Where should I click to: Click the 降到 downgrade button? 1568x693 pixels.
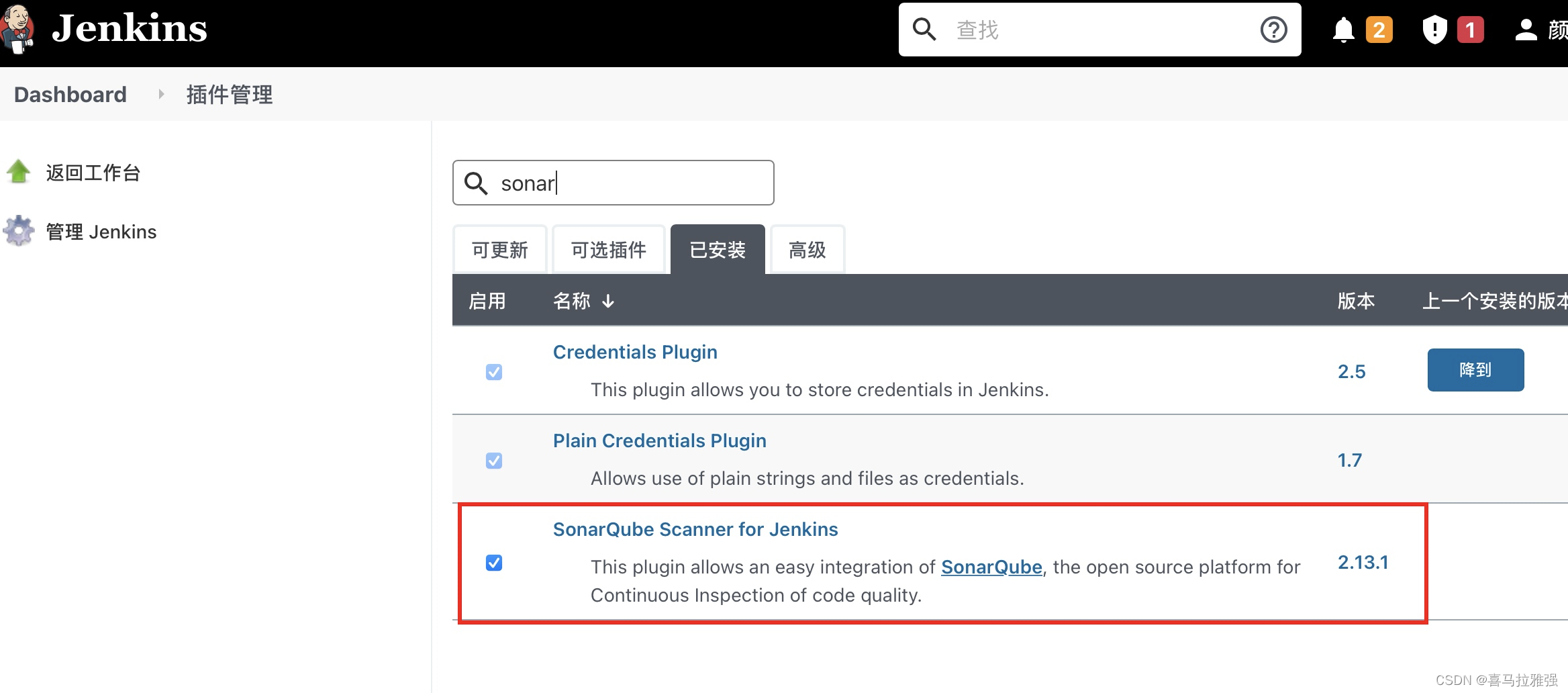coord(1475,370)
